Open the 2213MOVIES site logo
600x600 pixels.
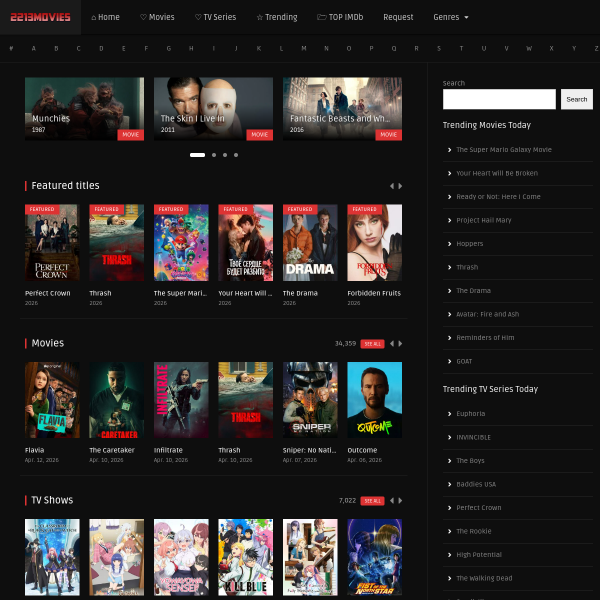[40, 17]
